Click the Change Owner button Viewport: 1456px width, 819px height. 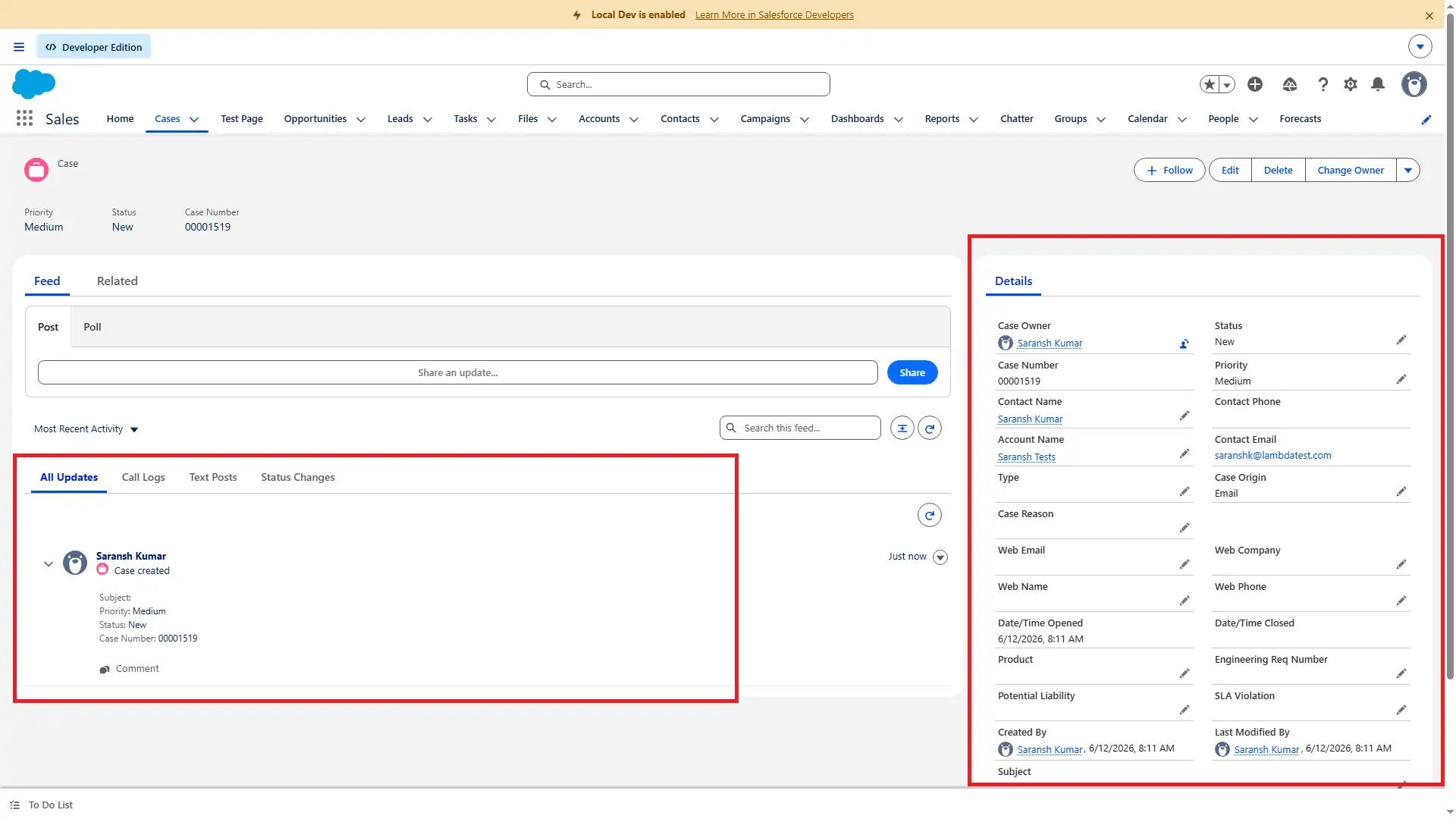click(1351, 171)
